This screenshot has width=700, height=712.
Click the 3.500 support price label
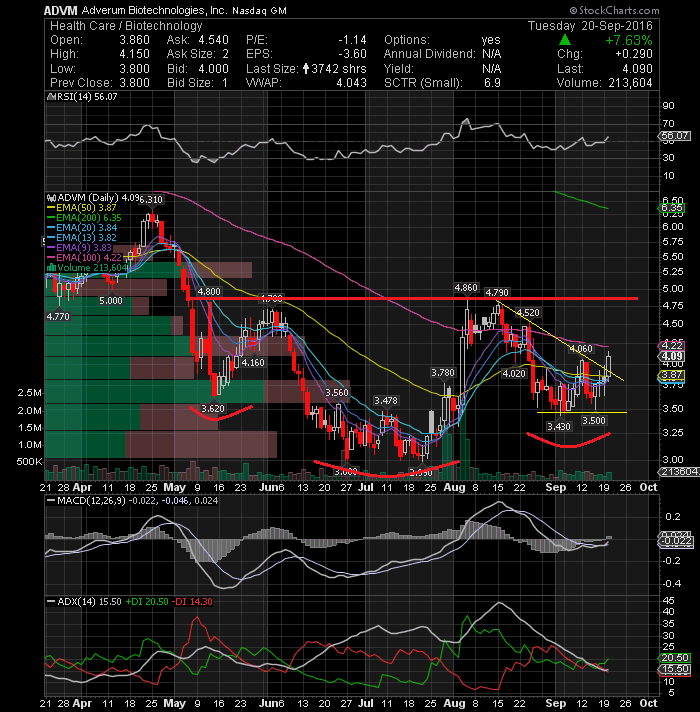click(594, 420)
